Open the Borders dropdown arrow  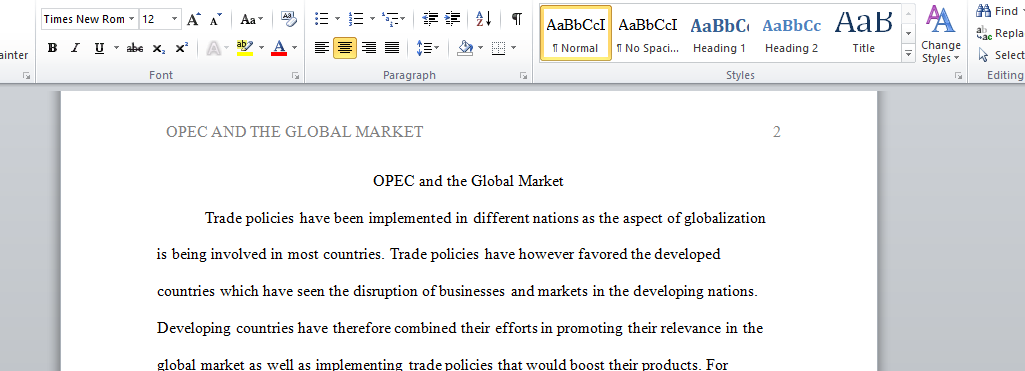(x=514, y=48)
